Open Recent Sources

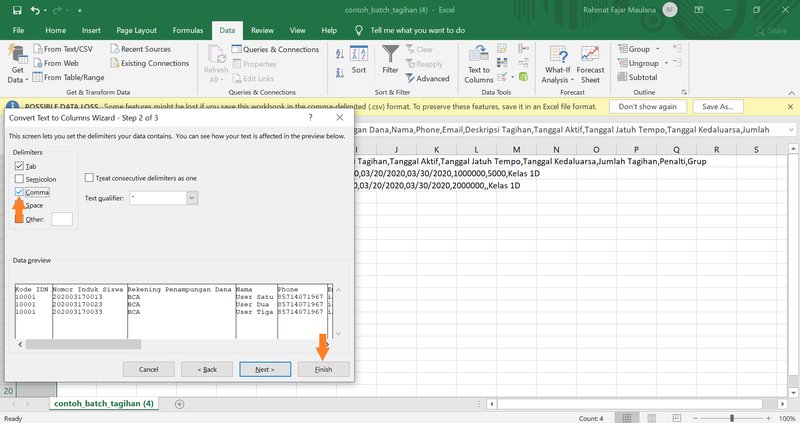pos(141,49)
